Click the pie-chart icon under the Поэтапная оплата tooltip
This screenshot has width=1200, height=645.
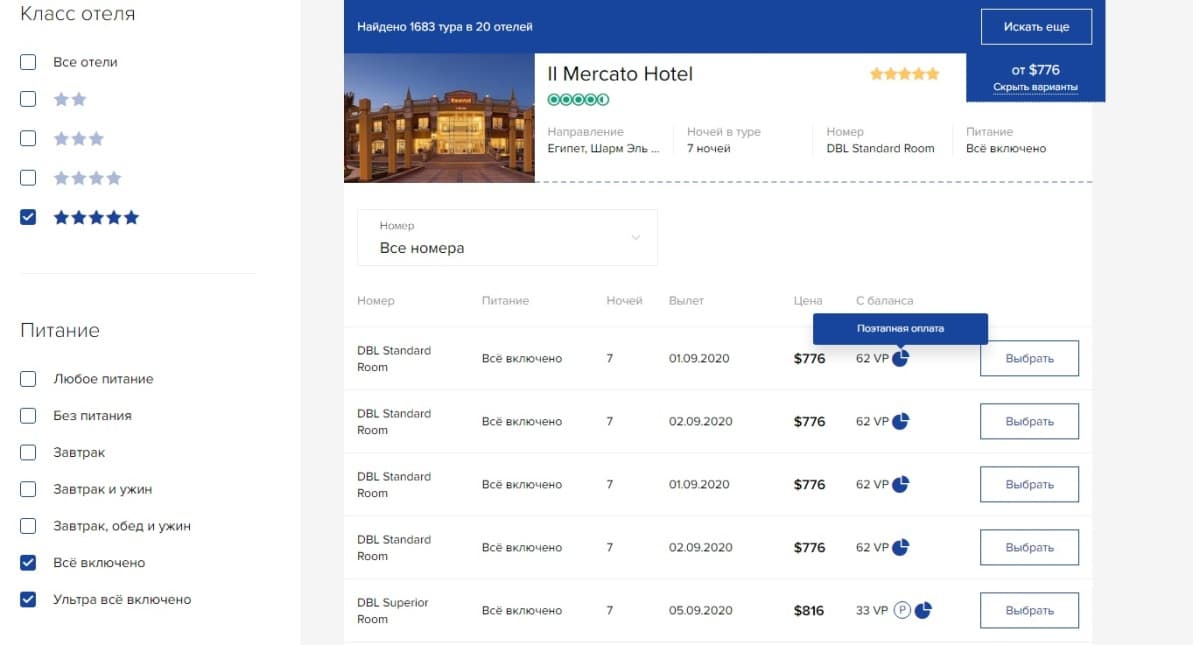click(900, 358)
